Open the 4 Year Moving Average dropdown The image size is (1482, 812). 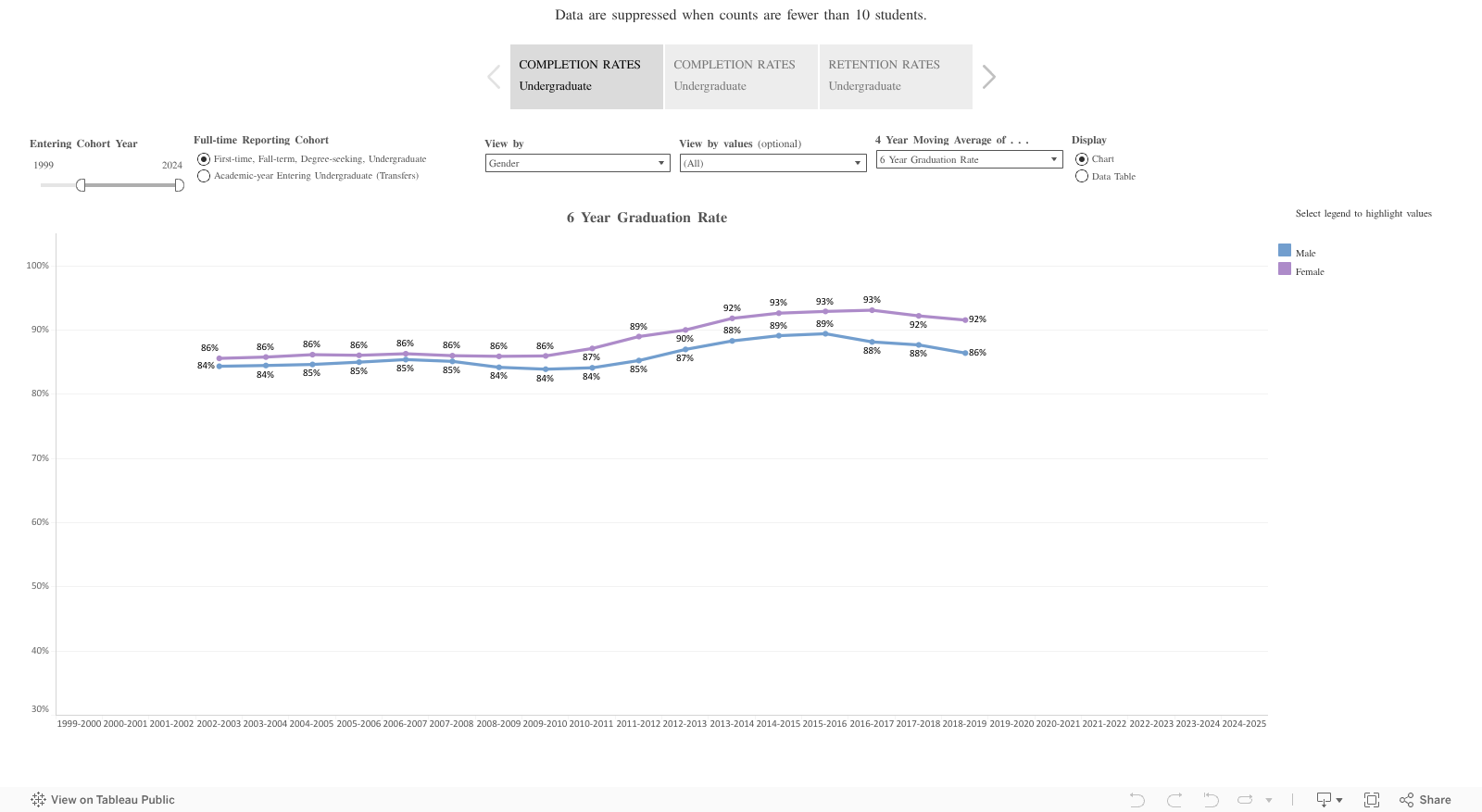pos(1053,158)
